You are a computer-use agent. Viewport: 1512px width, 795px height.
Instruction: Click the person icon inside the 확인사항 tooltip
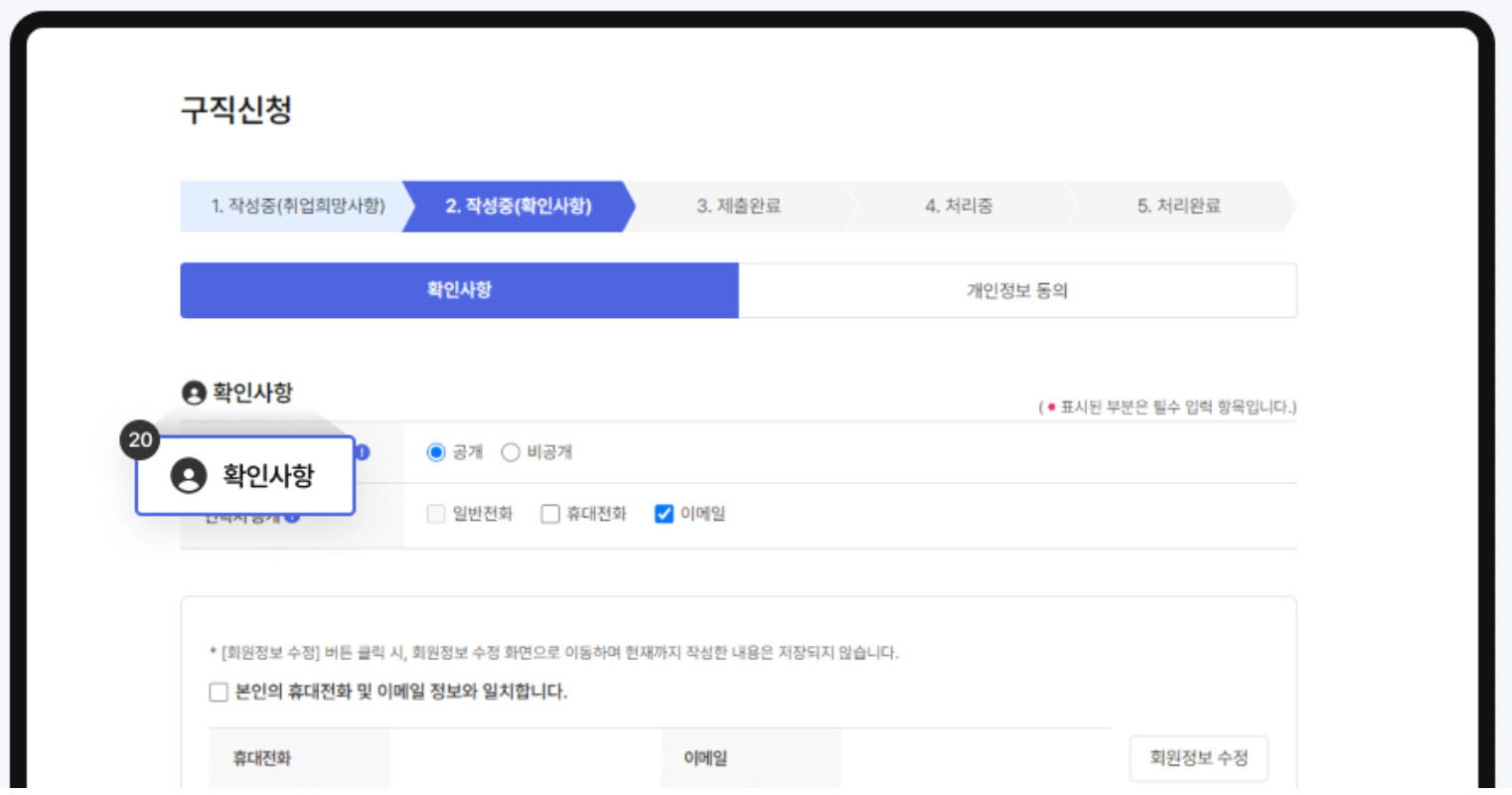190,475
